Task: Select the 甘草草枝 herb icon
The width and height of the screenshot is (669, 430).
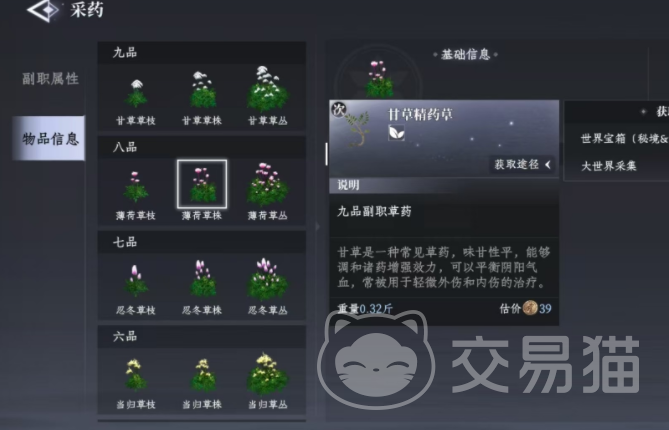Action: [x=136, y=94]
